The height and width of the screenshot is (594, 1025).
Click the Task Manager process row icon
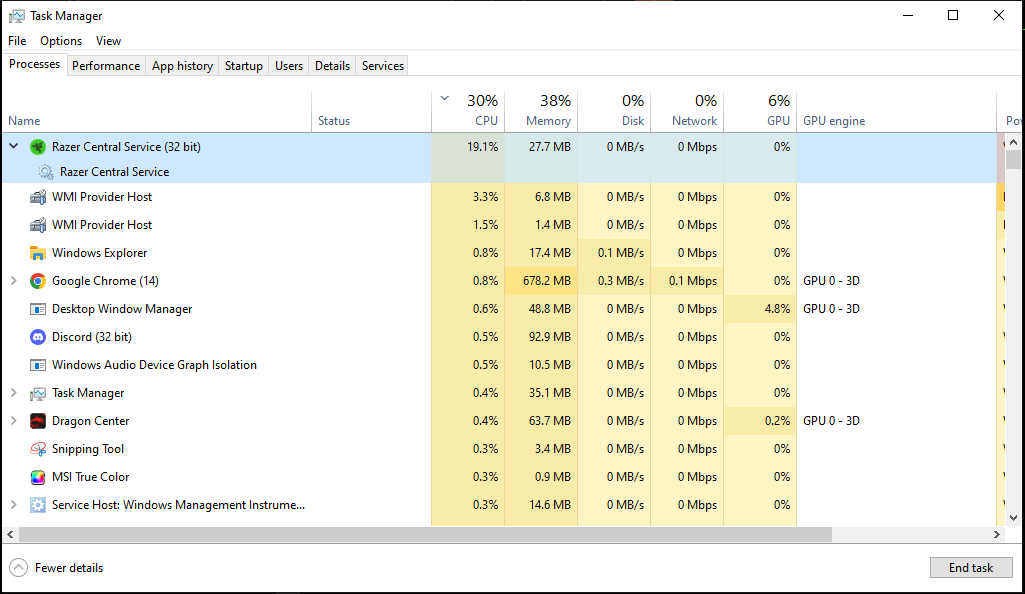tap(38, 393)
